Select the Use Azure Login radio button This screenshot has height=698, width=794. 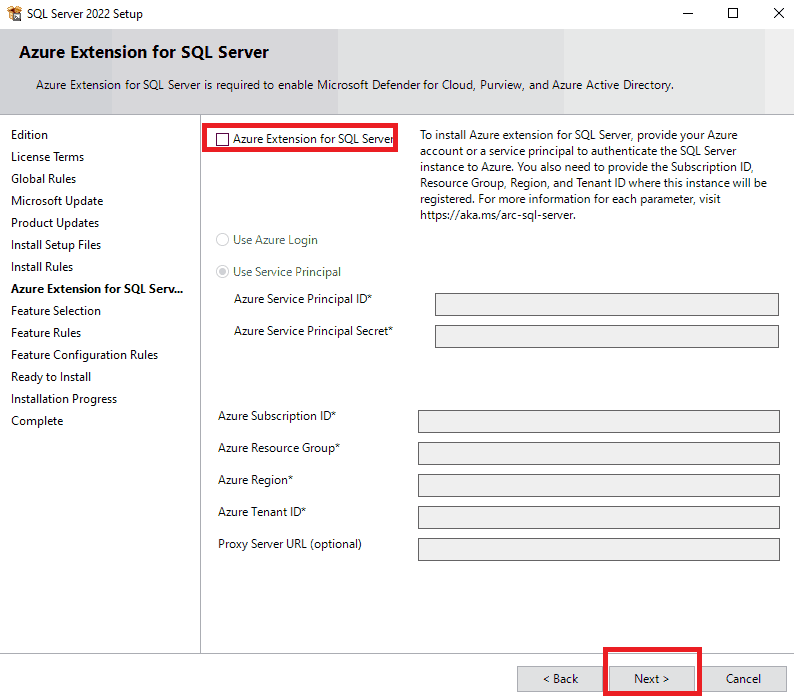click(223, 240)
